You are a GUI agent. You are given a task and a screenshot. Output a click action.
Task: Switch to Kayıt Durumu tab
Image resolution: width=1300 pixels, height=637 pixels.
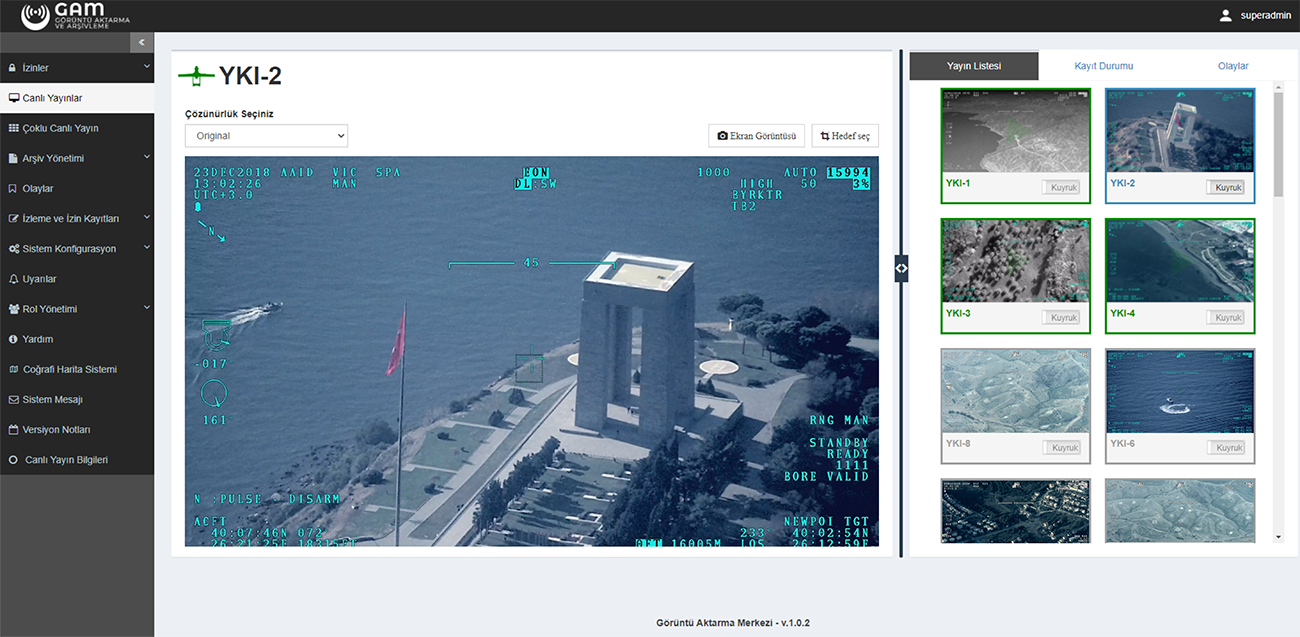[1103, 66]
